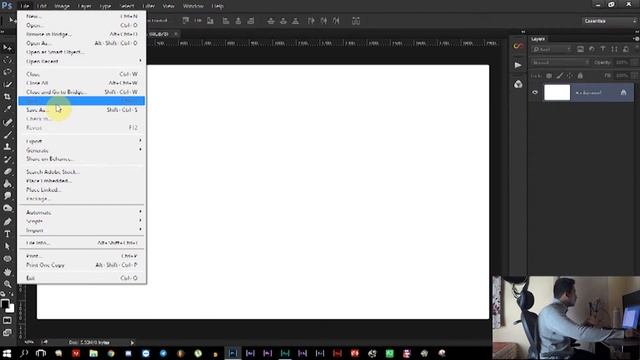Select the Eyedropper tool

pyautogui.click(x=7, y=109)
